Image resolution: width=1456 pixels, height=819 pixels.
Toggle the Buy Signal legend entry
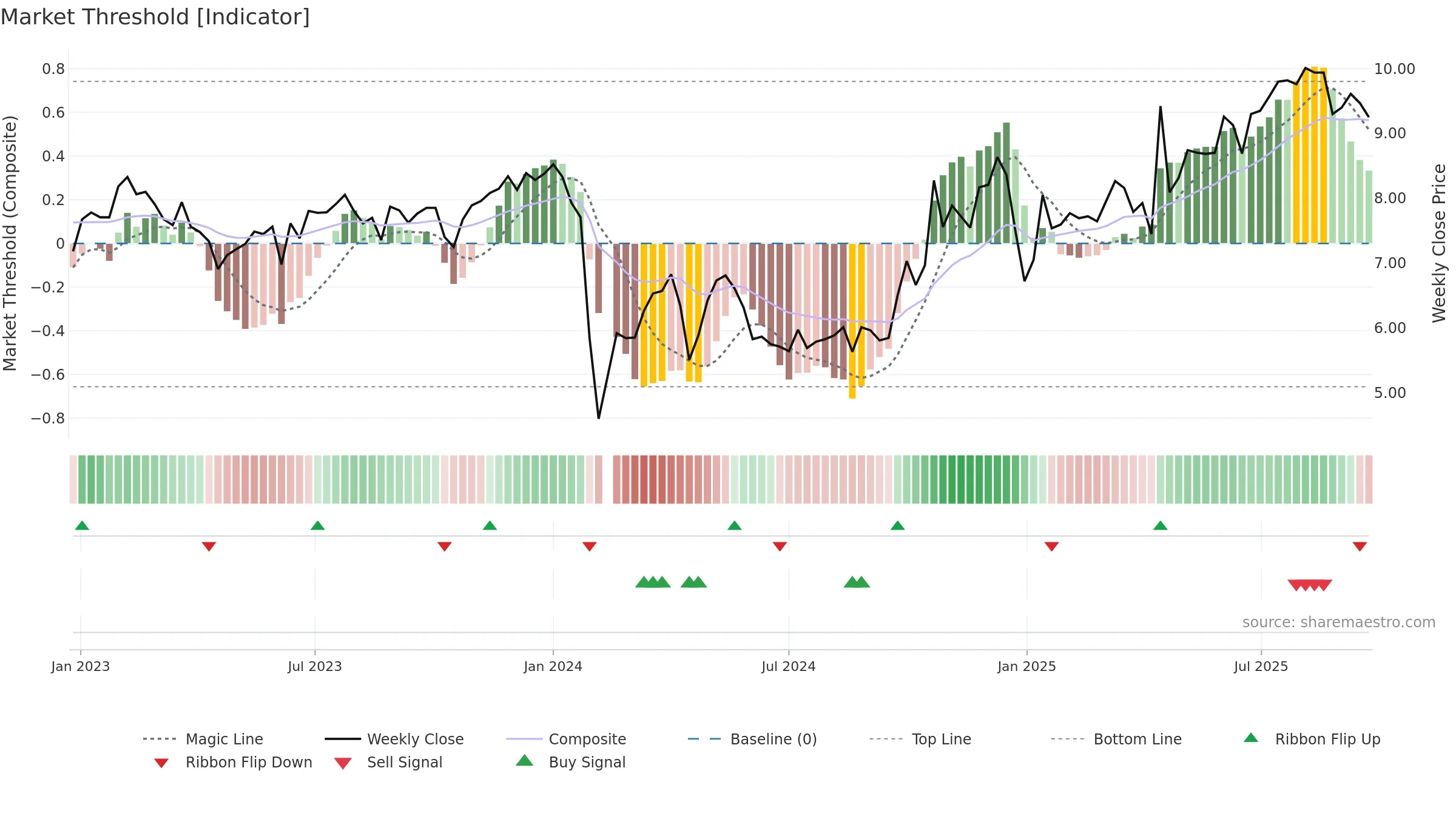[x=570, y=762]
